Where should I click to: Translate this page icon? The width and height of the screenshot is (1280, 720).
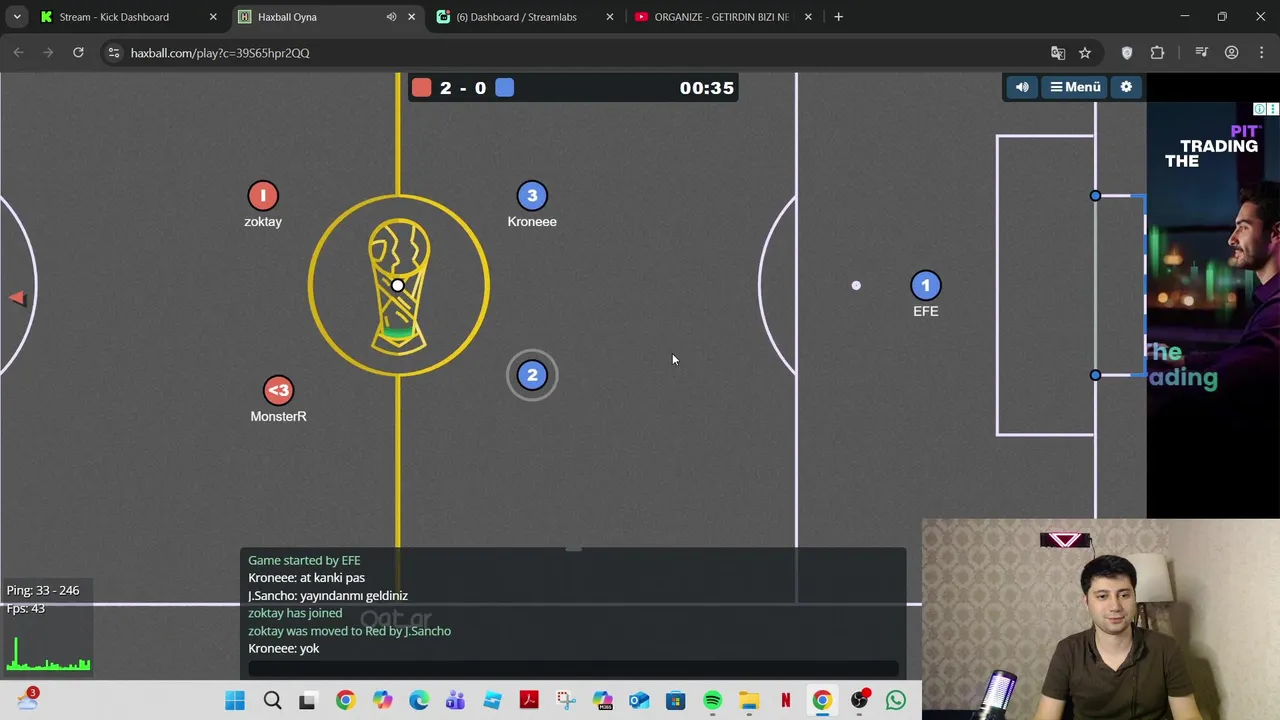pyautogui.click(x=1058, y=53)
